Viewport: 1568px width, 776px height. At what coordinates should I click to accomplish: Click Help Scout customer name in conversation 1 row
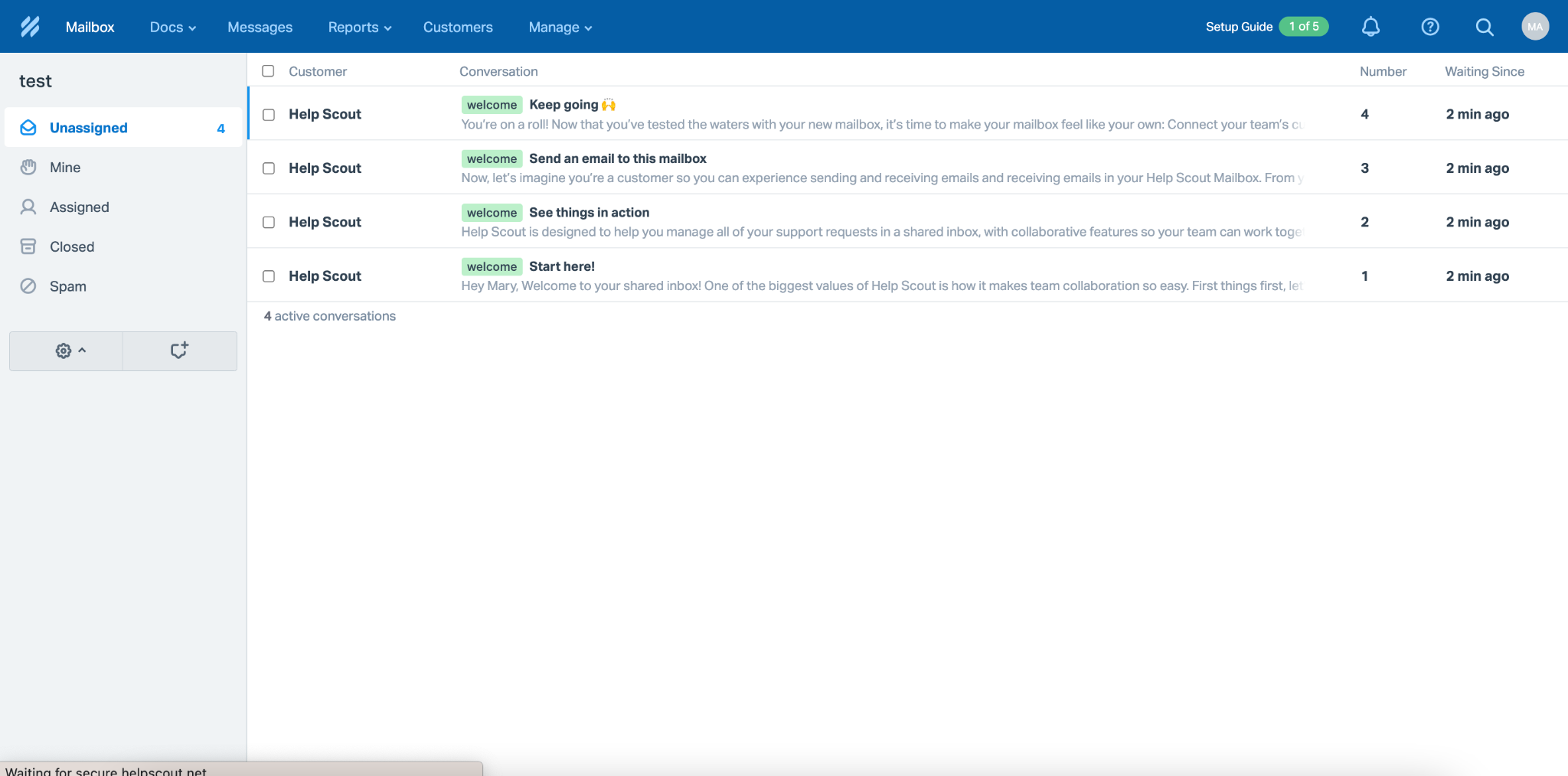coord(325,276)
